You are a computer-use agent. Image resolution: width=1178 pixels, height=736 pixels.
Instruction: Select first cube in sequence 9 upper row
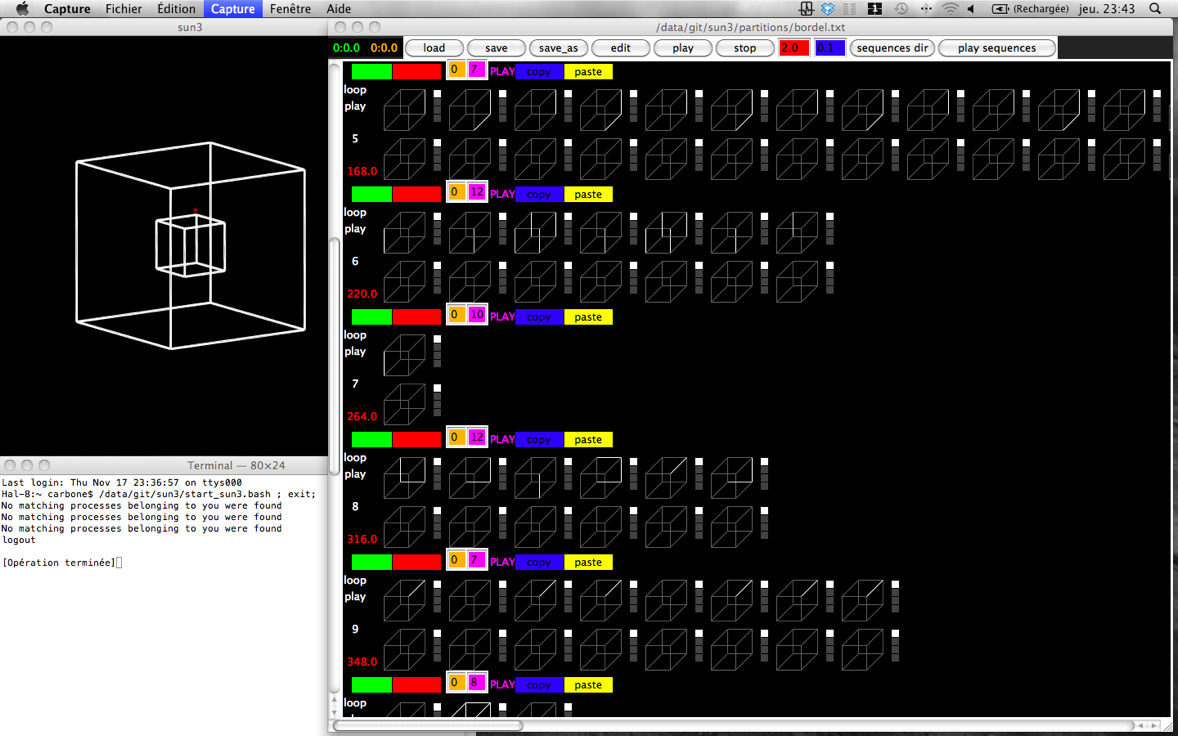pyautogui.click(x=405, y=600)
